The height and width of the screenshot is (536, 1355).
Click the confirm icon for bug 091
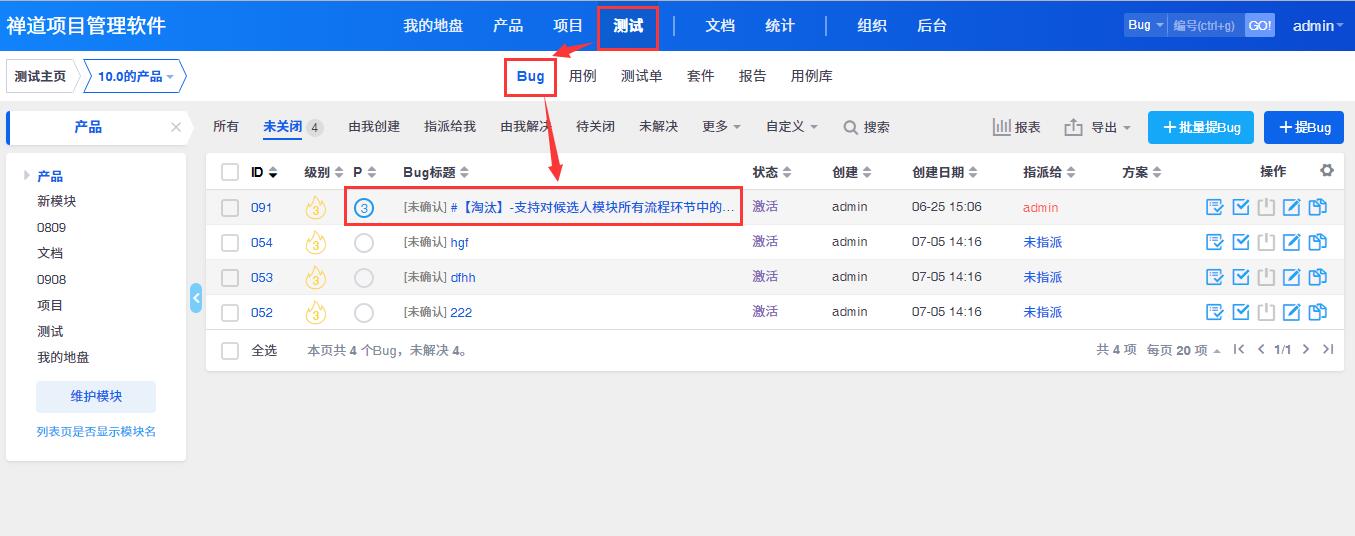coord(1215,207)
